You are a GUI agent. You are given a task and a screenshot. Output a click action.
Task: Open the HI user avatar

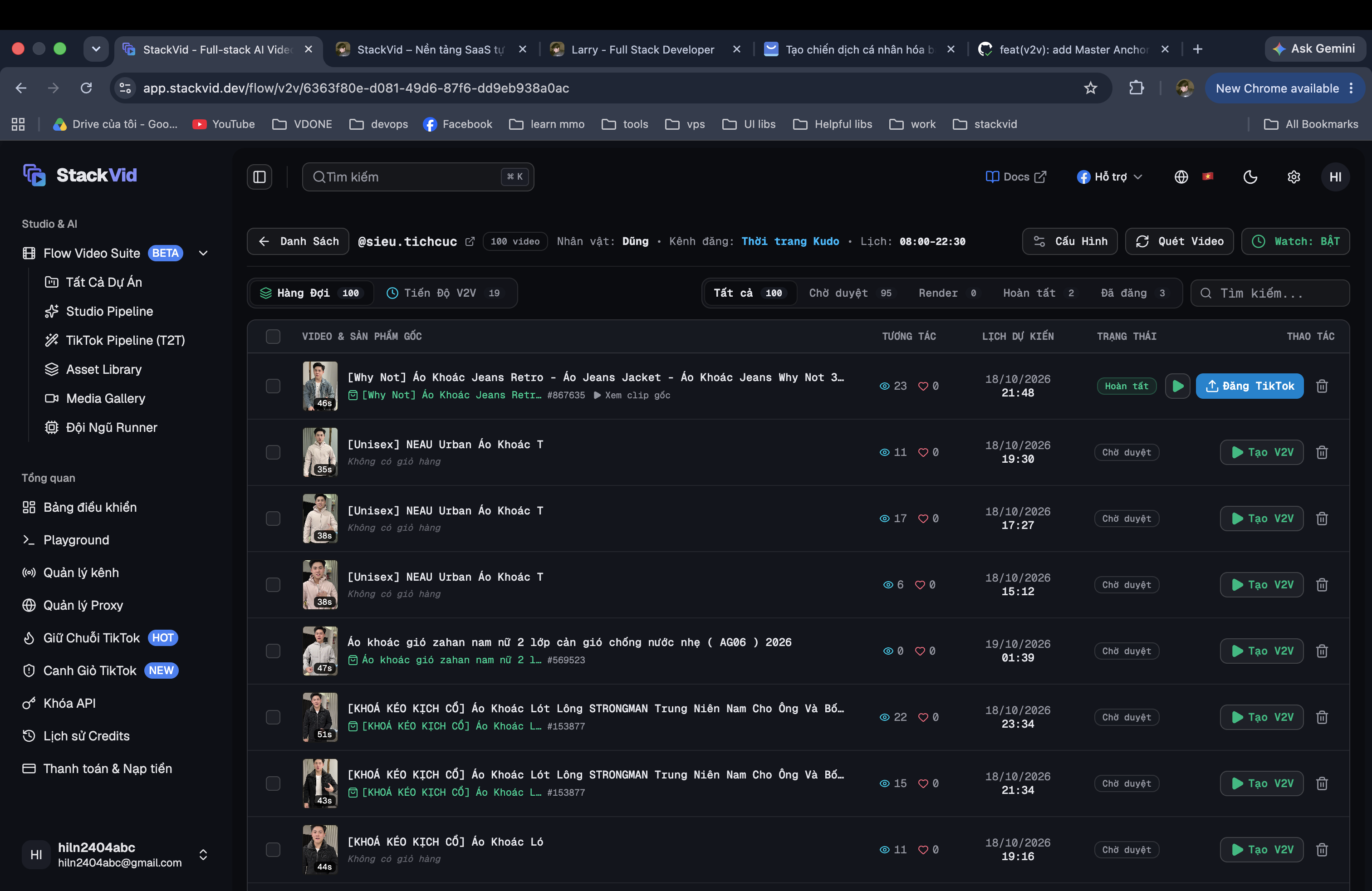(1335, 177)
